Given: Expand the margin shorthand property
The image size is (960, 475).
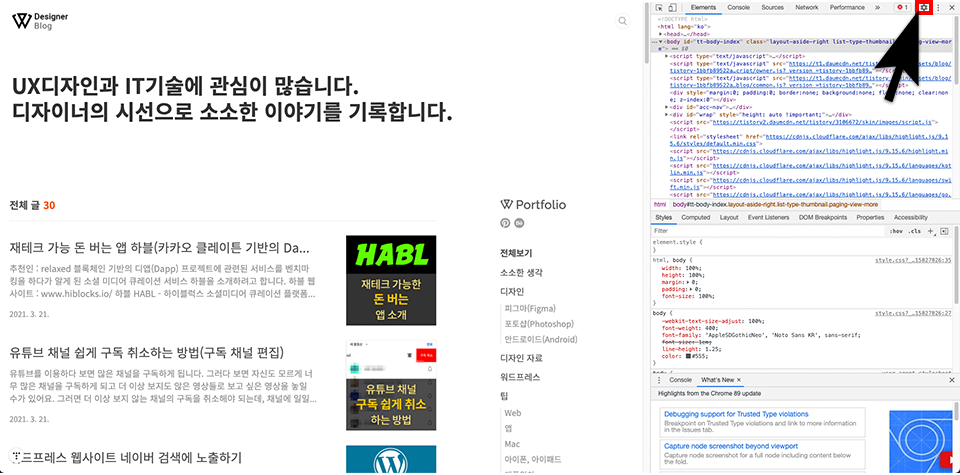Looking at the screenshot, I should tap(688, 282).
